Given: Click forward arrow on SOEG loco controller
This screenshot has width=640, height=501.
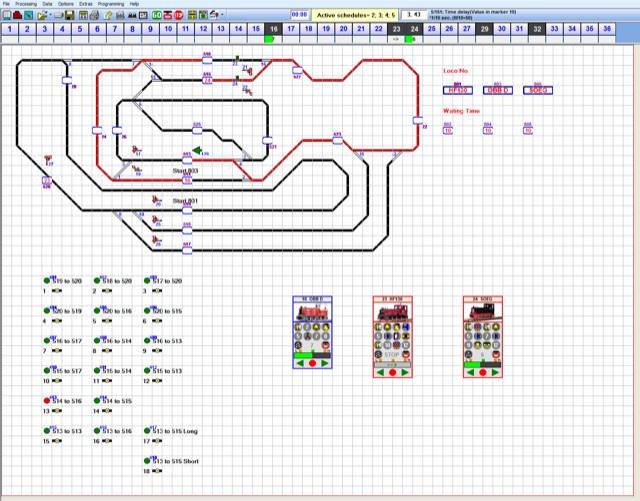Looking at the screenshot, I should (x=495, y=372).
